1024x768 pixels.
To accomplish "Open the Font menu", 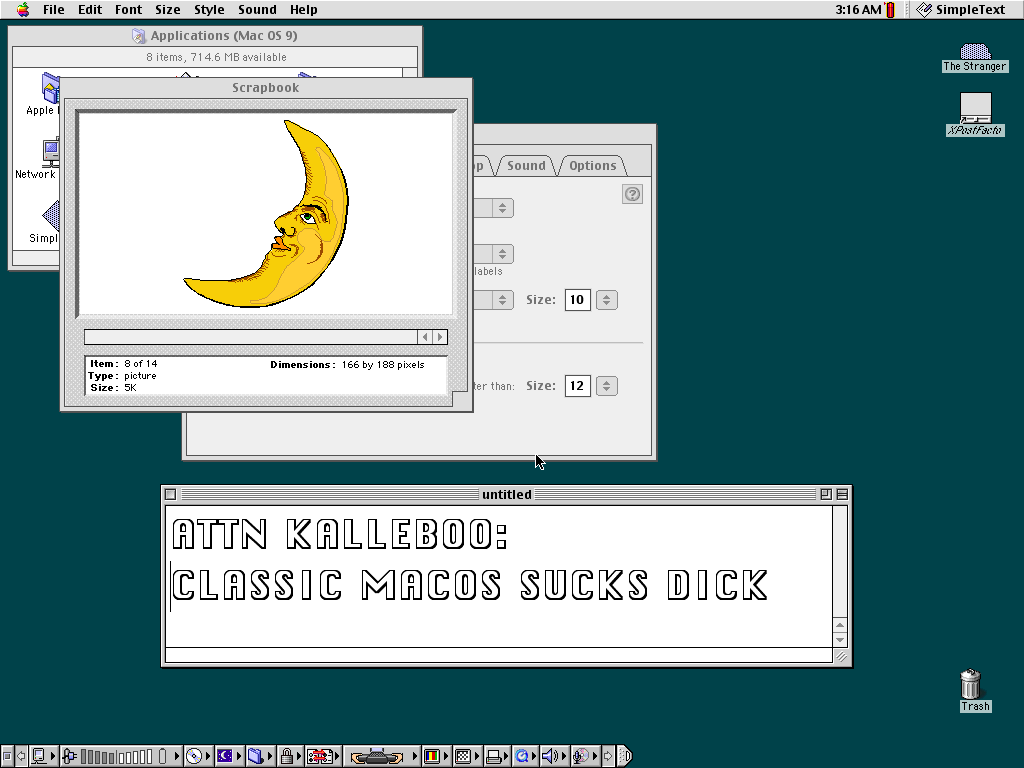I will click(x=128, y=10).
